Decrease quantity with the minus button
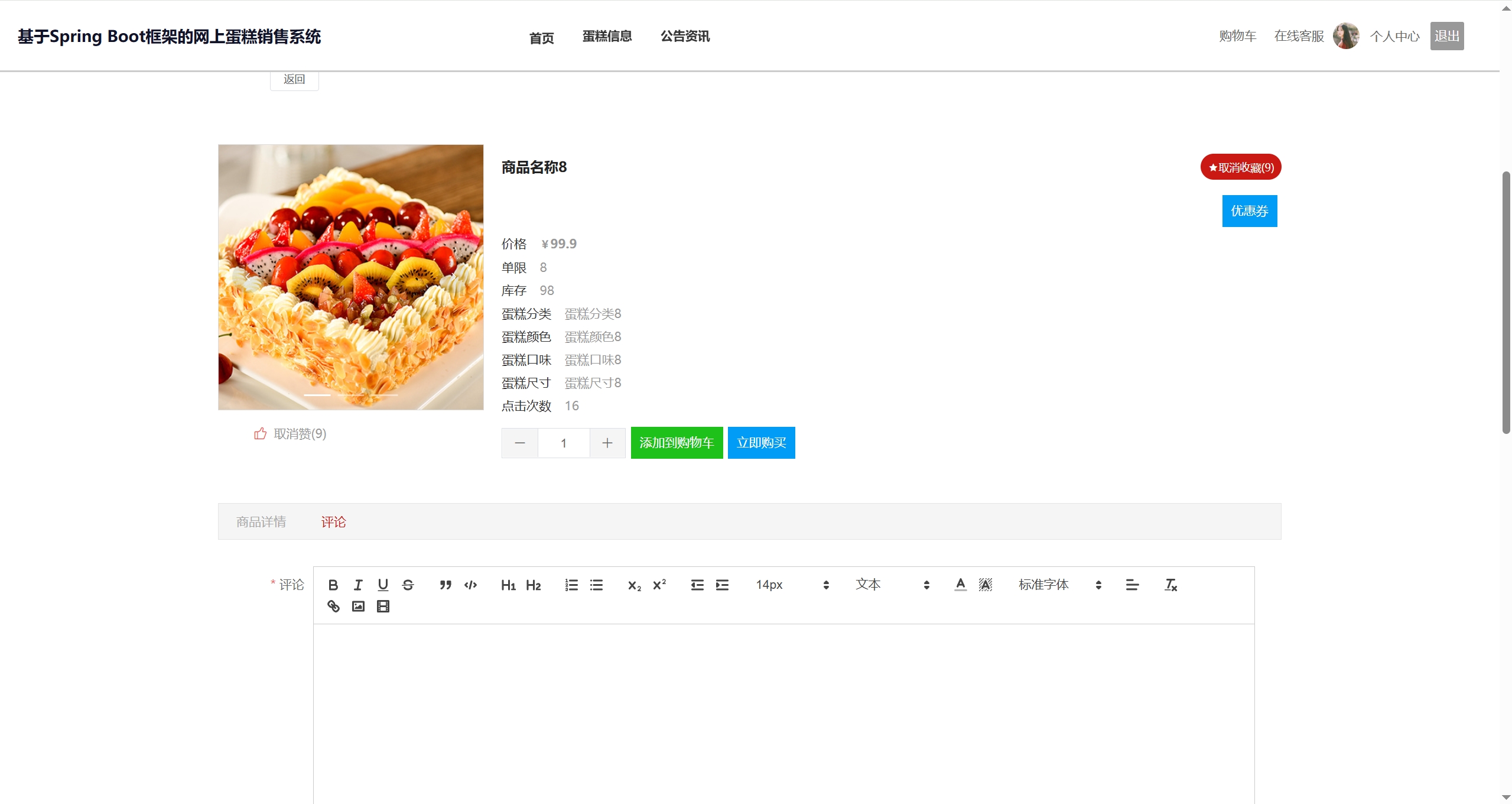 pyautogui.click(x=520, y=443)
